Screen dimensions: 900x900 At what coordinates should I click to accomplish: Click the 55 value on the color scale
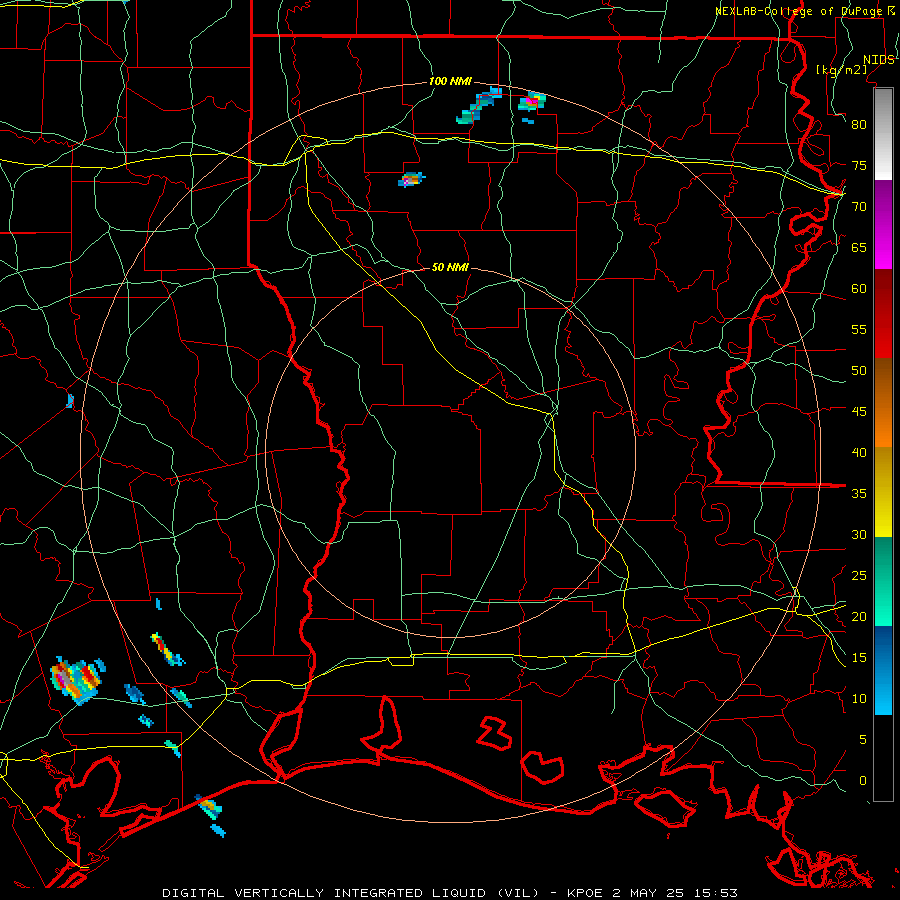[859, 329]
